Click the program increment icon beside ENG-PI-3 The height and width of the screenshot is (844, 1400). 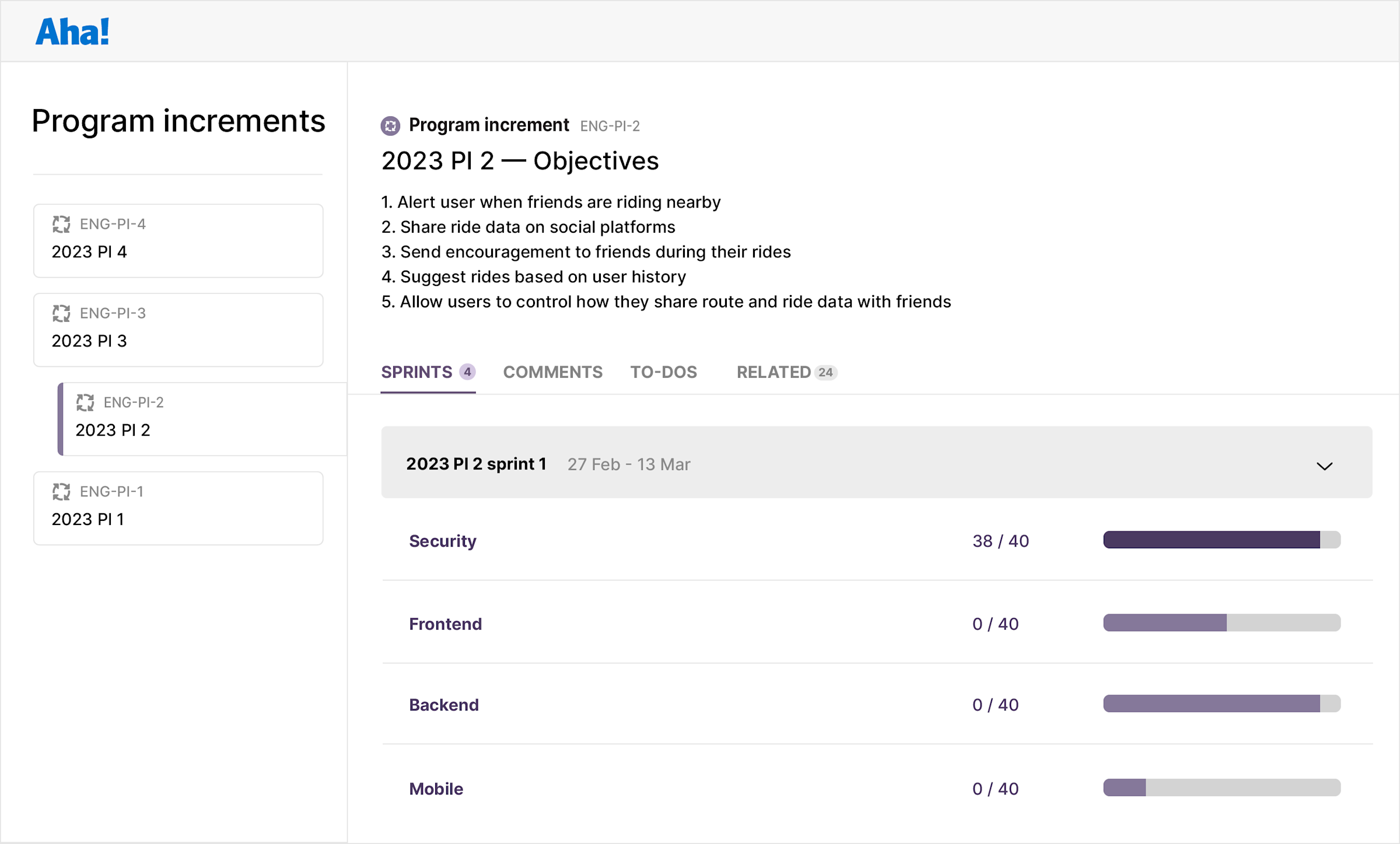pos(61,313)
